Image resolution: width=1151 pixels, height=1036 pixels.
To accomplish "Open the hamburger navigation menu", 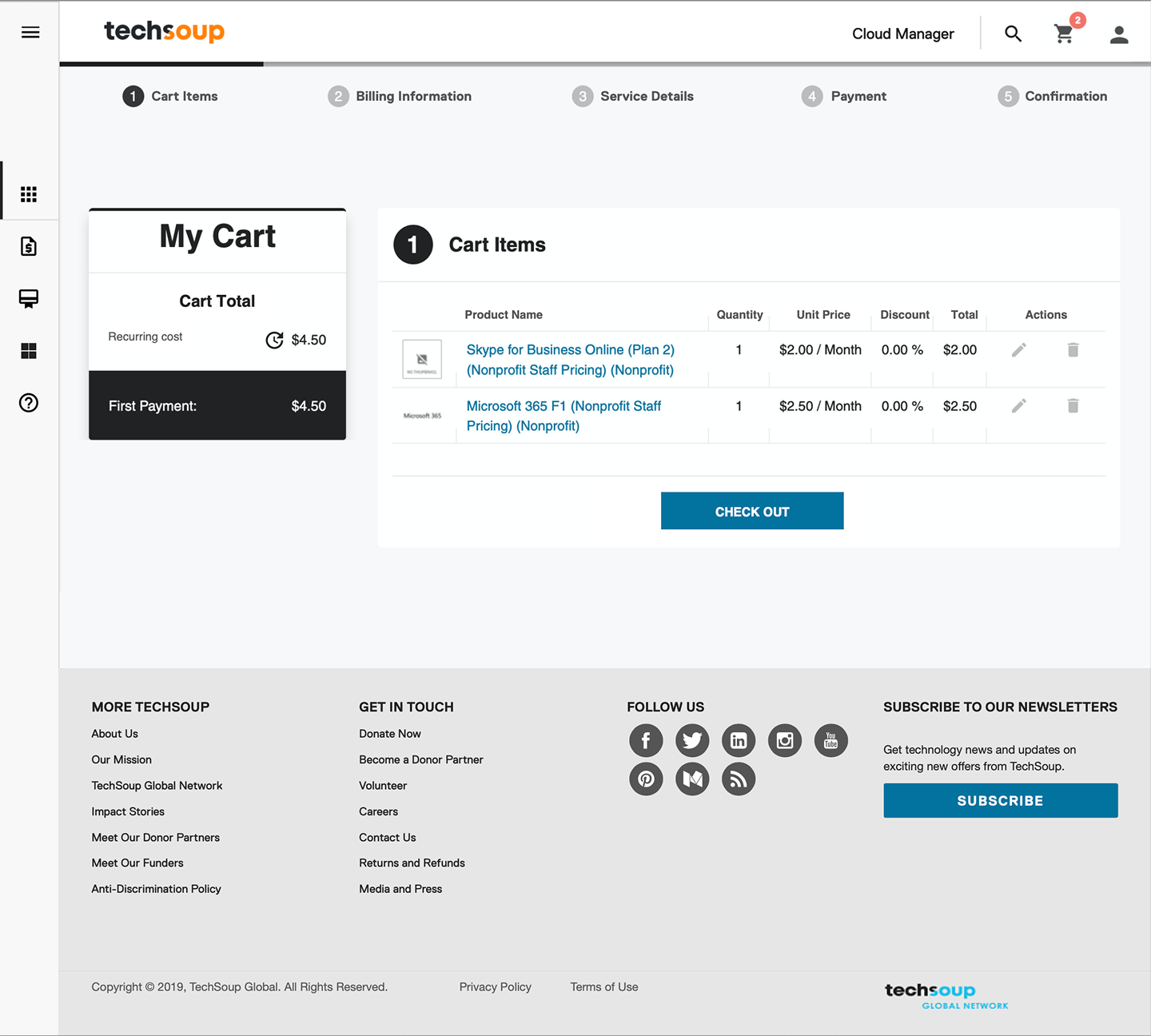I will (30, 32).
